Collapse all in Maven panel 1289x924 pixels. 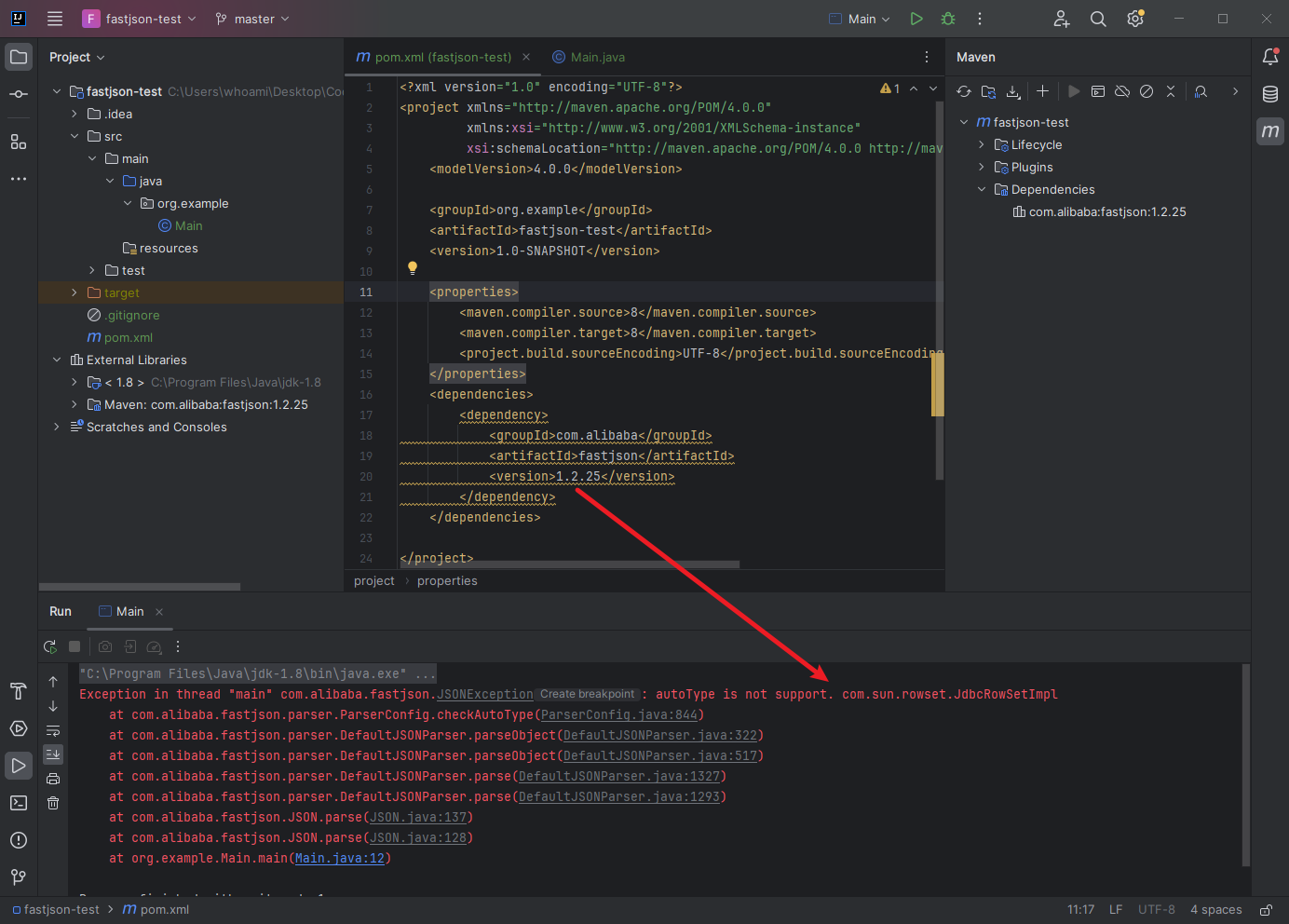(x=1171, y=91)
